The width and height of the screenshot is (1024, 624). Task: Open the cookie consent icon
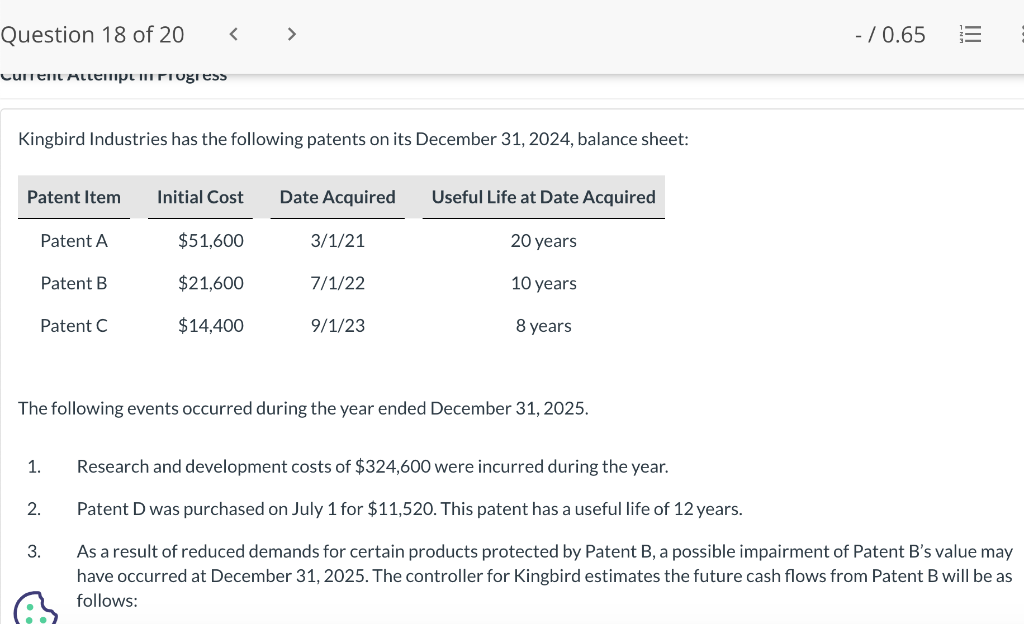point(36,608)
